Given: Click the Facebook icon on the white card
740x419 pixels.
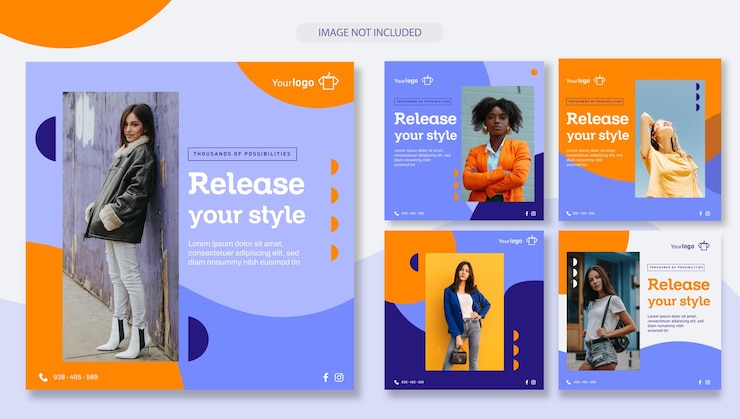Looking at the screenshot, I should pyautogui.click(x=700, y=382).
